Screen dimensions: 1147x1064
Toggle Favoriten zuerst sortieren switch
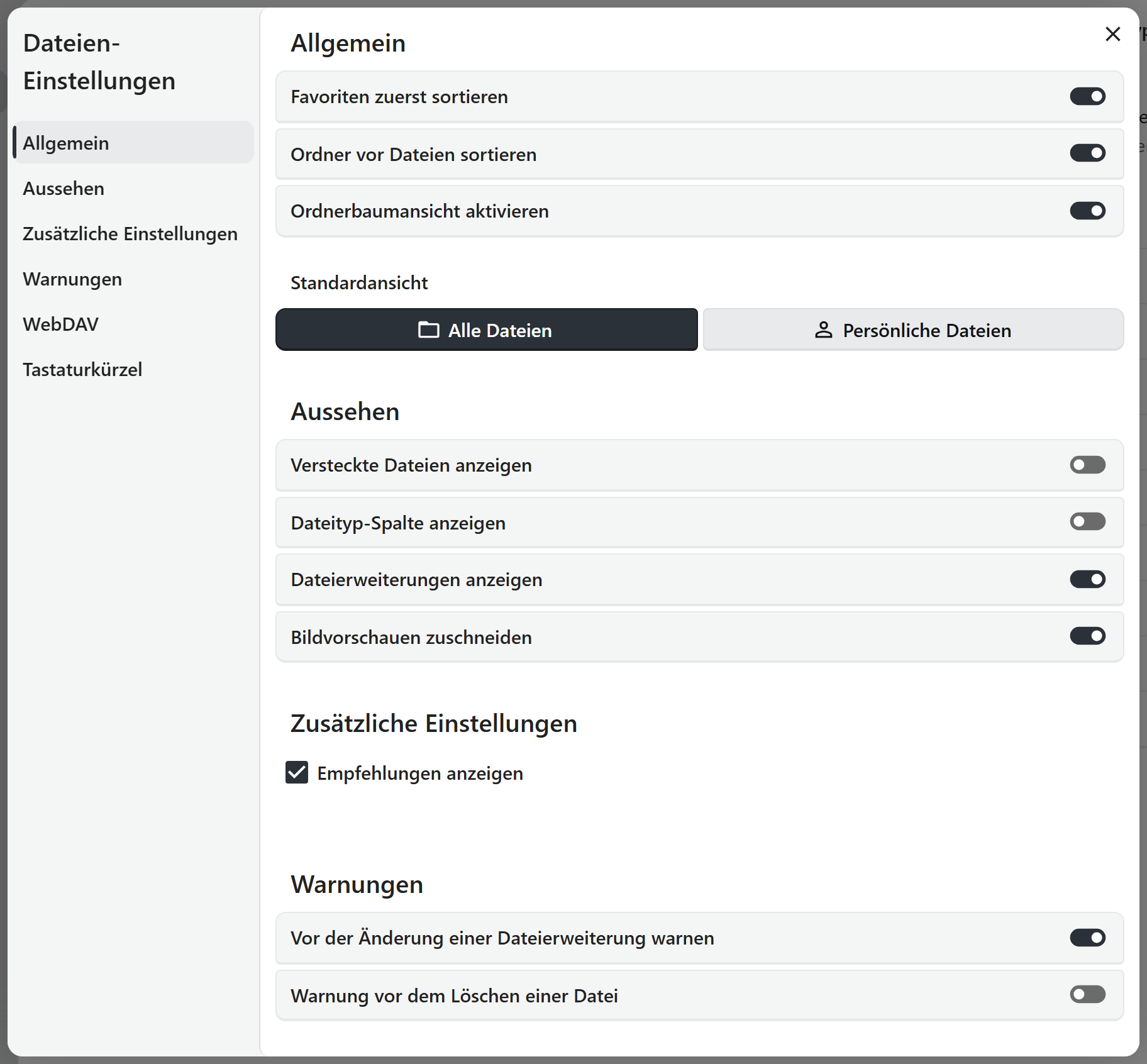[x=1087, y=96]
